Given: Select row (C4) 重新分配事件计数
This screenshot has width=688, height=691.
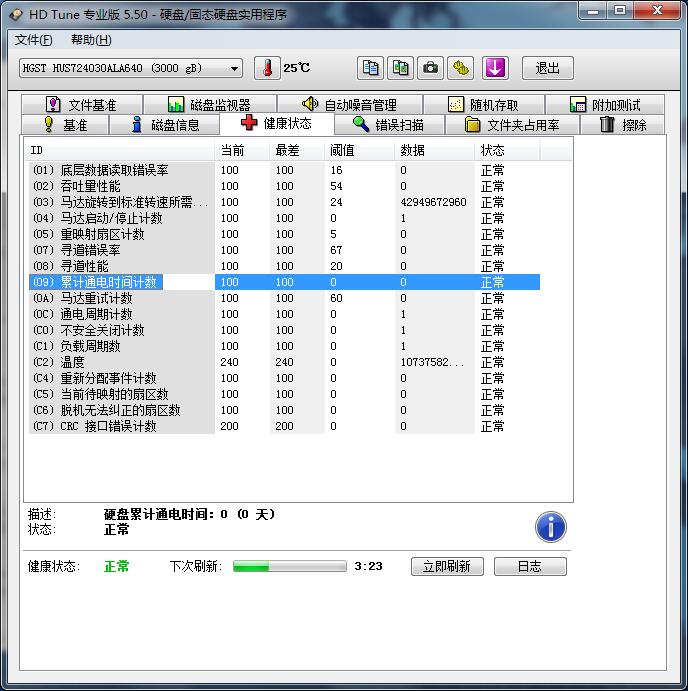Looking at the screenshot, I should [285, 378].
